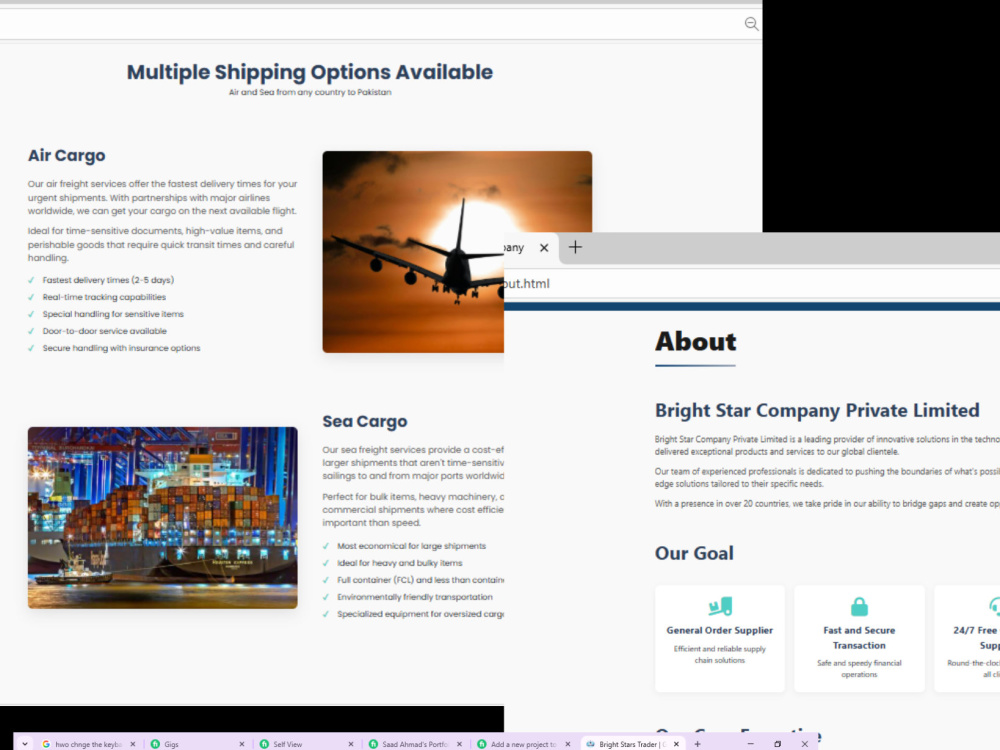Close the tab ending in 'any' in the front browser
This screenshot has height=750, width=1000.
point(544,247)
